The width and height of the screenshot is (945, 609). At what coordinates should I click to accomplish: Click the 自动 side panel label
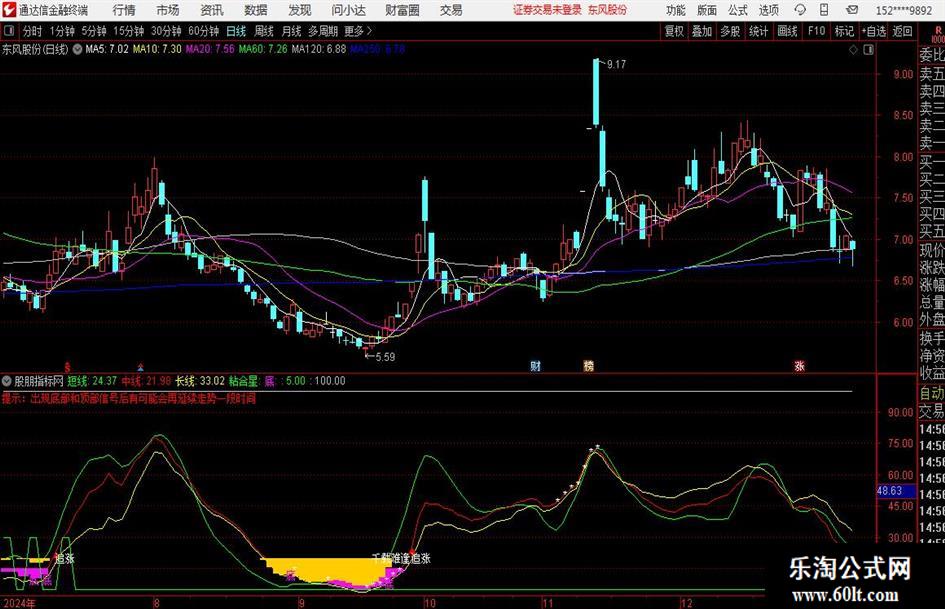[x=932, y=393]
